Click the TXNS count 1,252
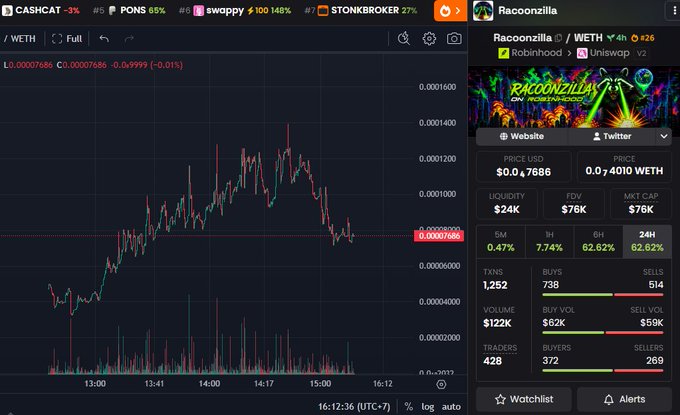The height and width of the screenshot is (415, 680). point(495,285)
